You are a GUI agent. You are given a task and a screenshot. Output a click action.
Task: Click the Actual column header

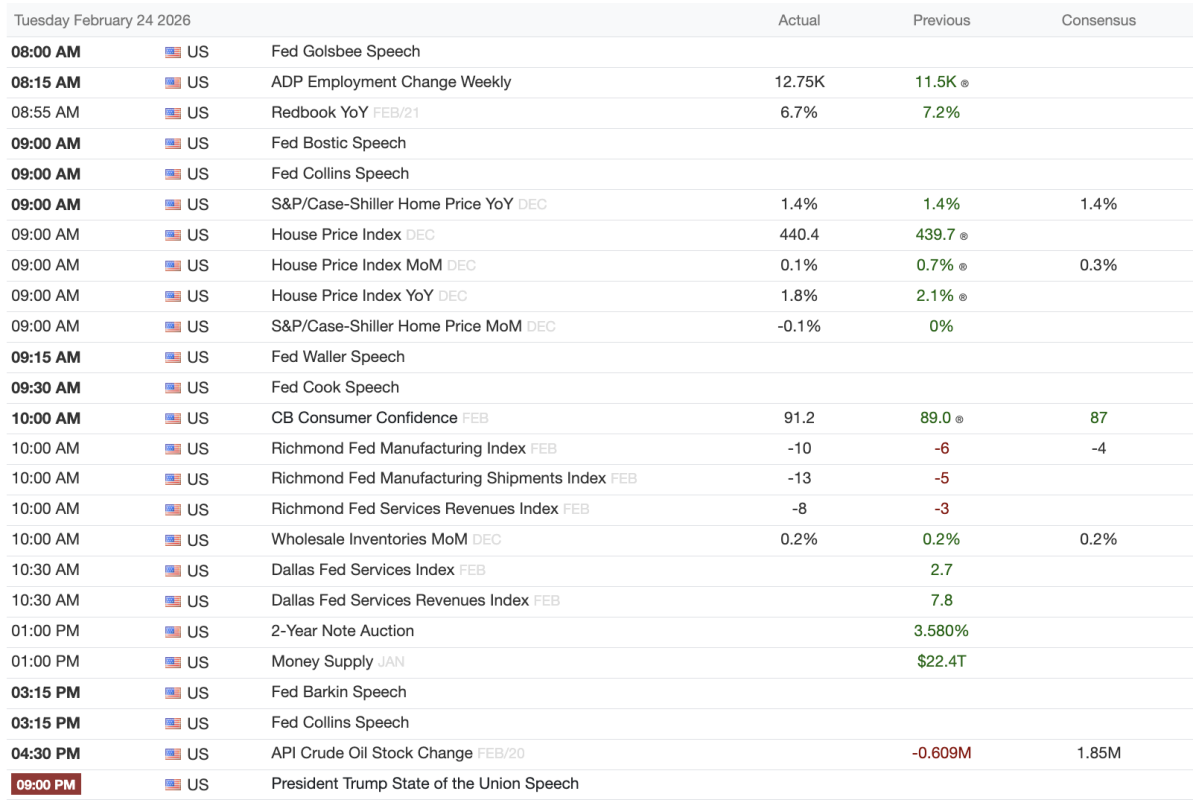799,20
